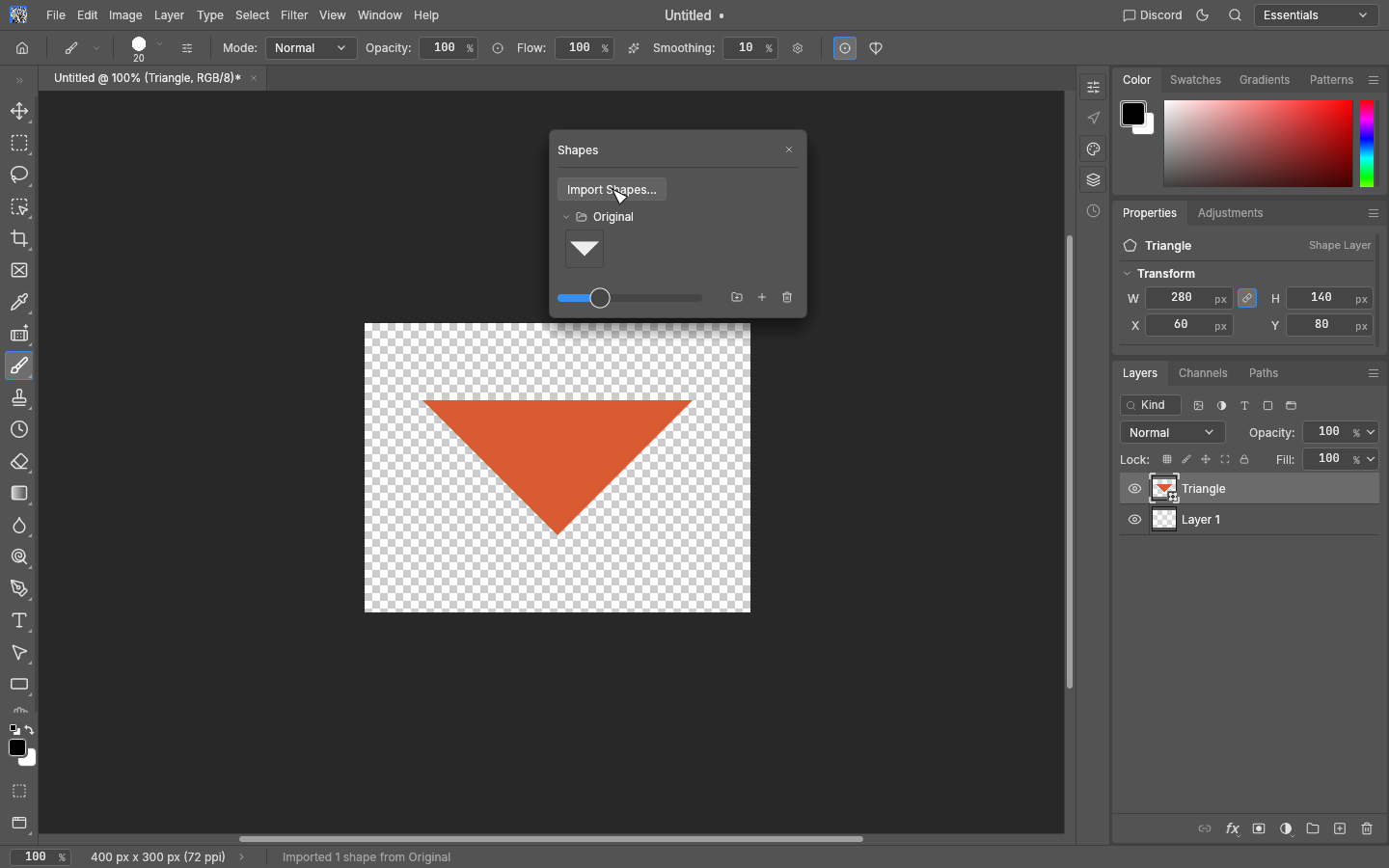Image resolution: width=1389 pixels, height=868 pixels.
Task: Toggle pressure for opacity button
Action: coord(498,48)
